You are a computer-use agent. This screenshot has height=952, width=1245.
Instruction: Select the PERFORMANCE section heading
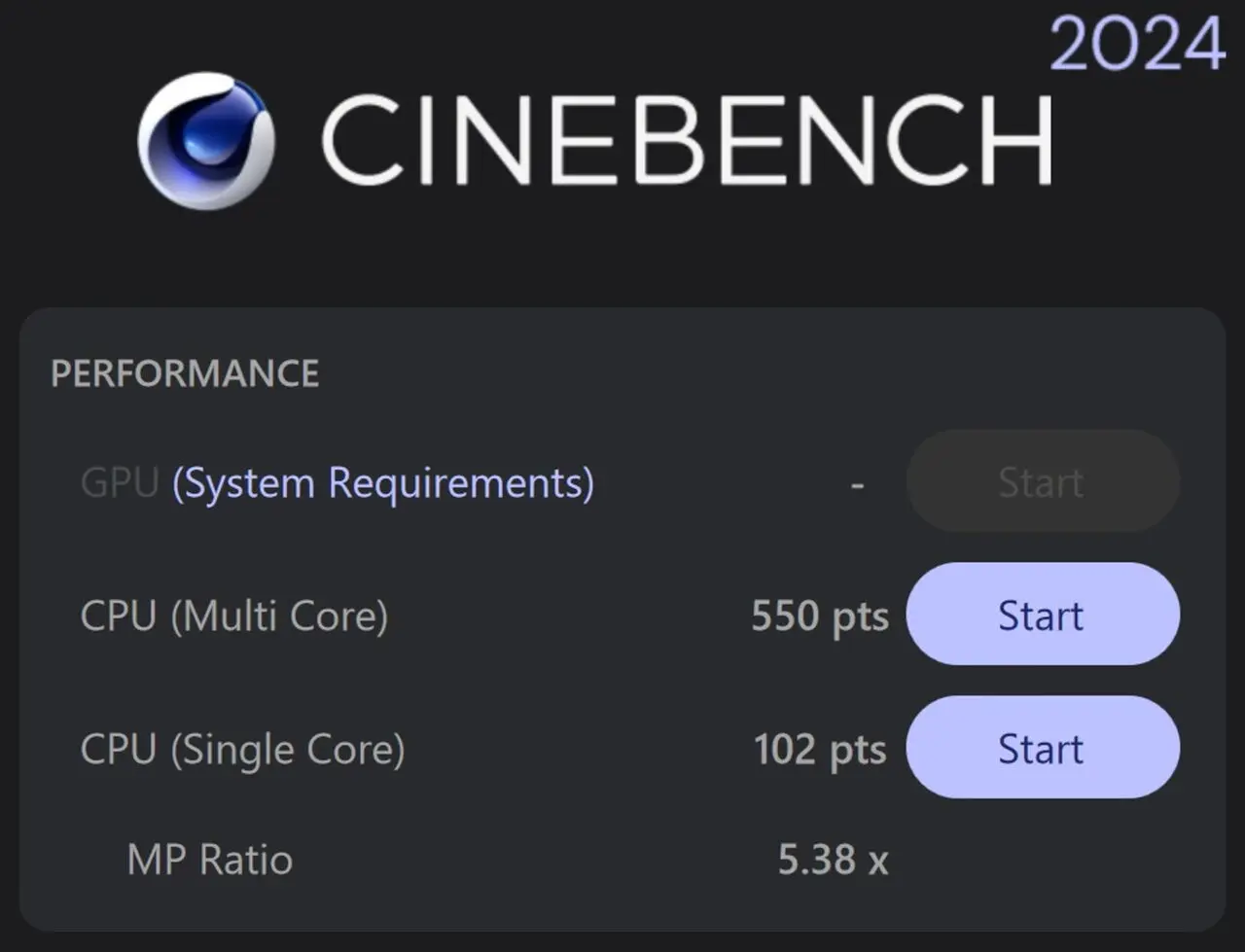(185, 374)
